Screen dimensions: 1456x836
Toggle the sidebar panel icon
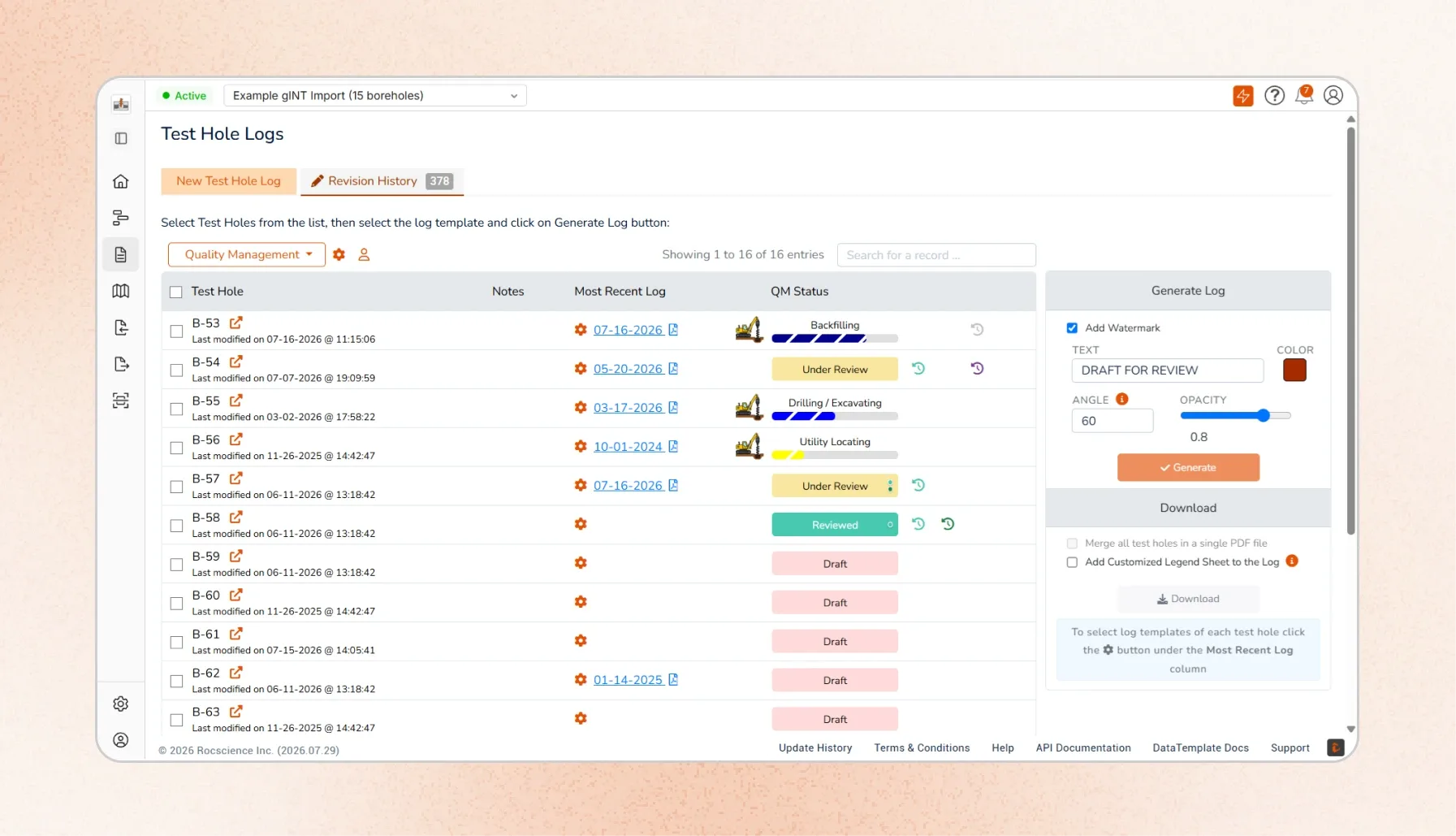[121, 138]
